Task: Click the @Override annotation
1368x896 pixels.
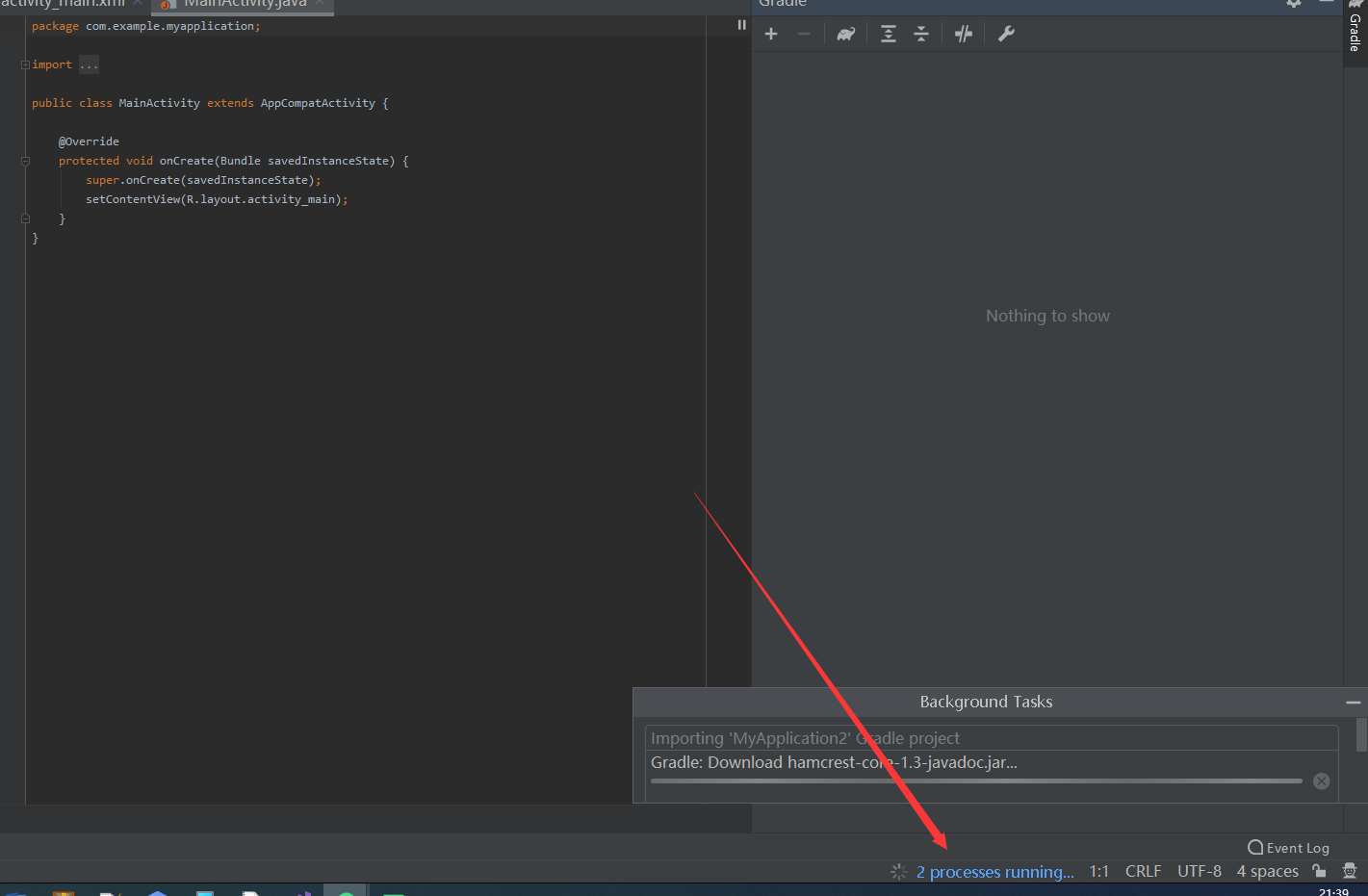Action: (89, 141)
